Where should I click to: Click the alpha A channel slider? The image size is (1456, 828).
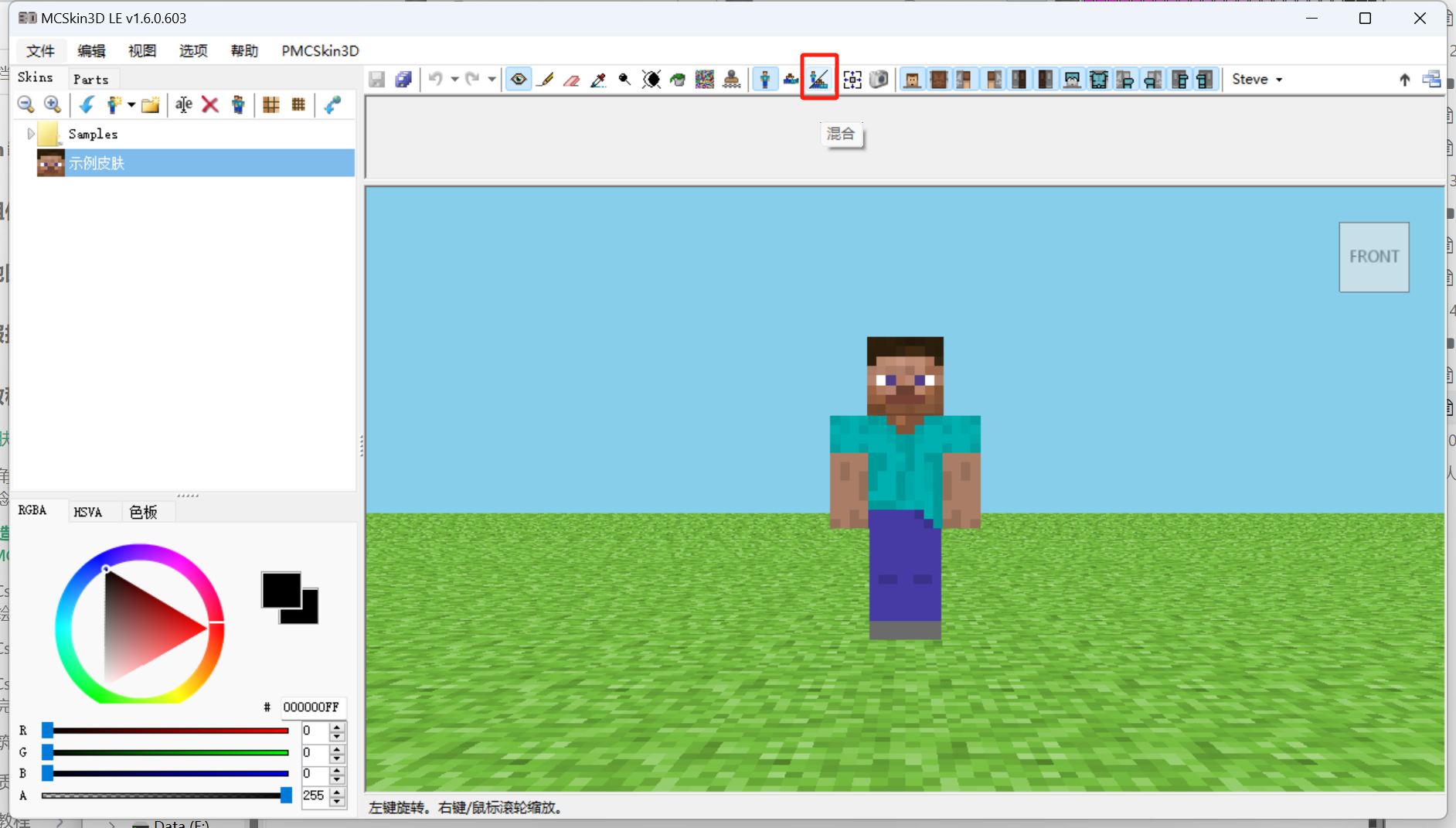pyautogui.click(x=165, y=795)
